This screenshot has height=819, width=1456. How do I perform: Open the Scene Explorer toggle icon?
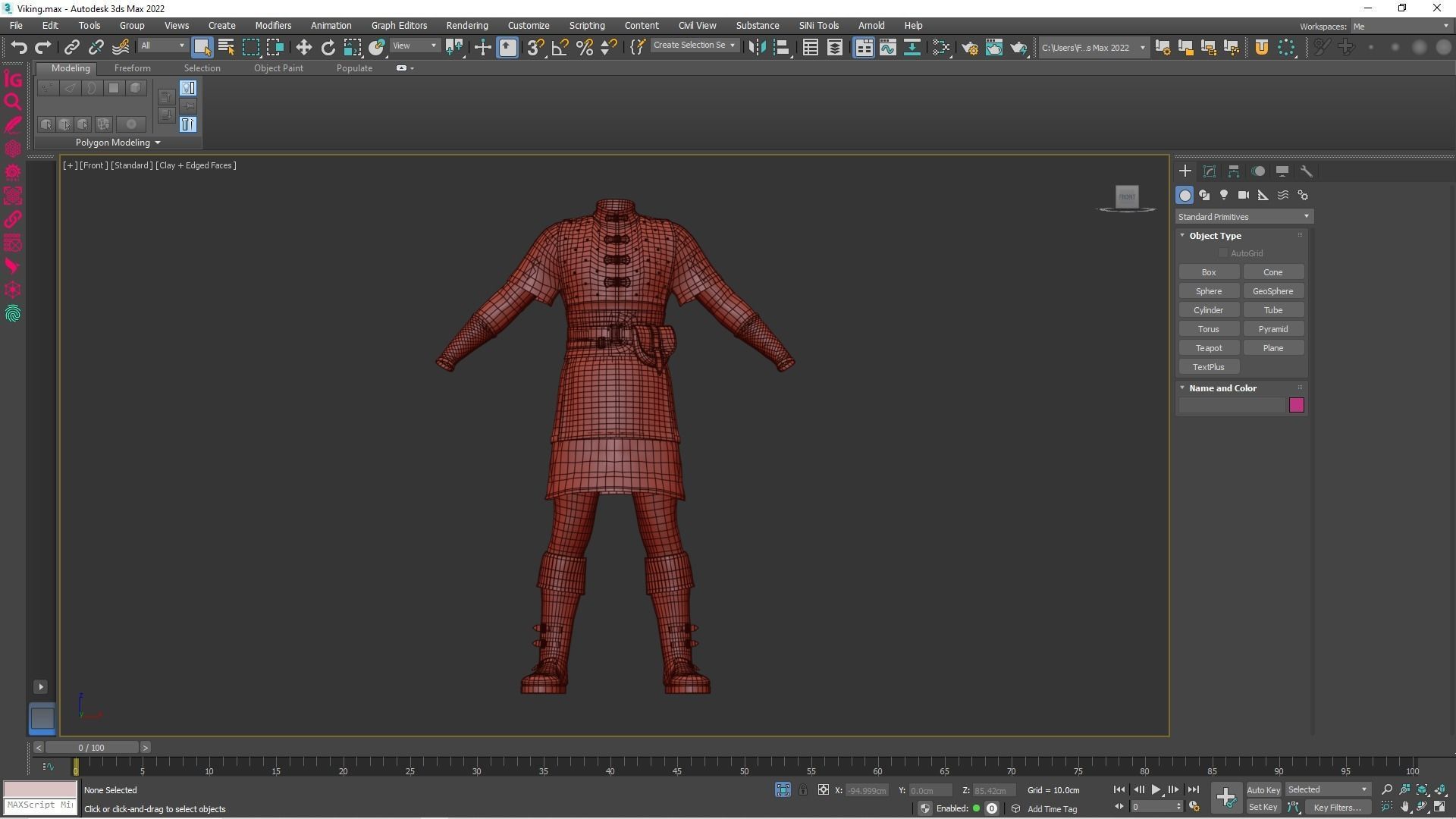pyautogui.click(x=810, y=47)
